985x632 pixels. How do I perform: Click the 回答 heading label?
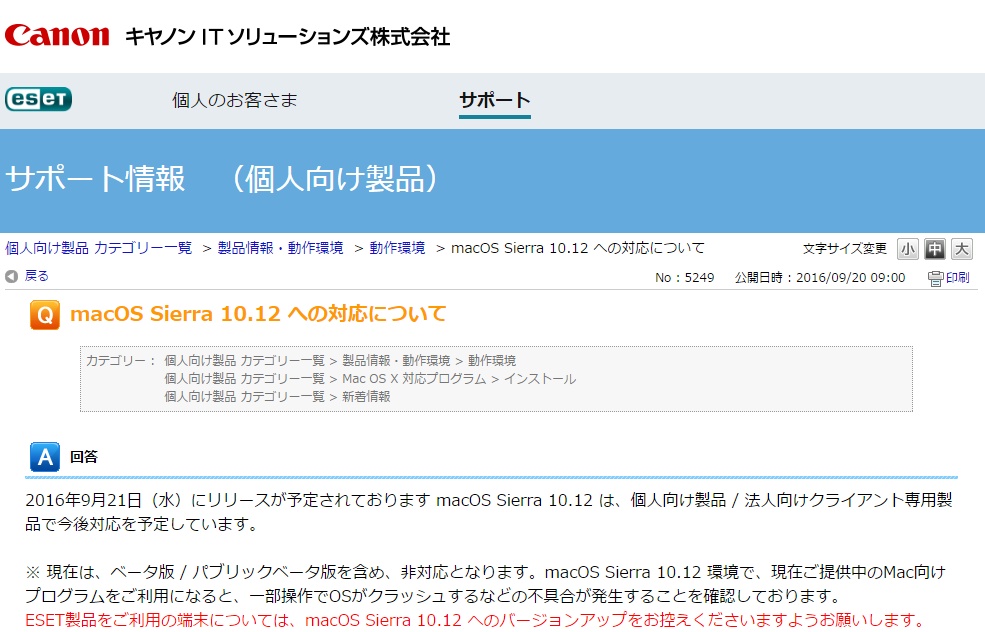[x=84, y=457]
